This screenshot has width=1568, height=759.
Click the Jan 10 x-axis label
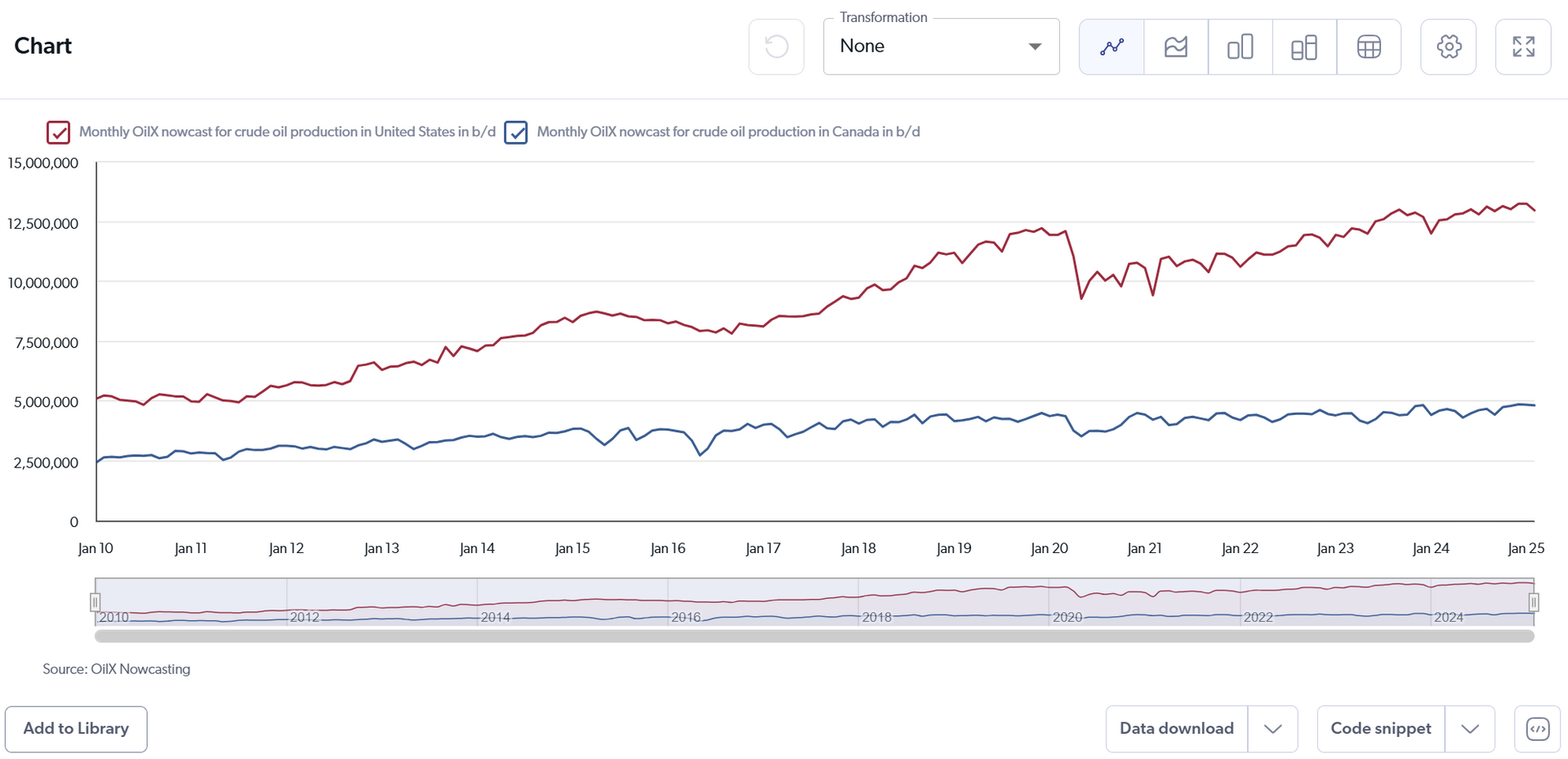[x=96, y=548]
